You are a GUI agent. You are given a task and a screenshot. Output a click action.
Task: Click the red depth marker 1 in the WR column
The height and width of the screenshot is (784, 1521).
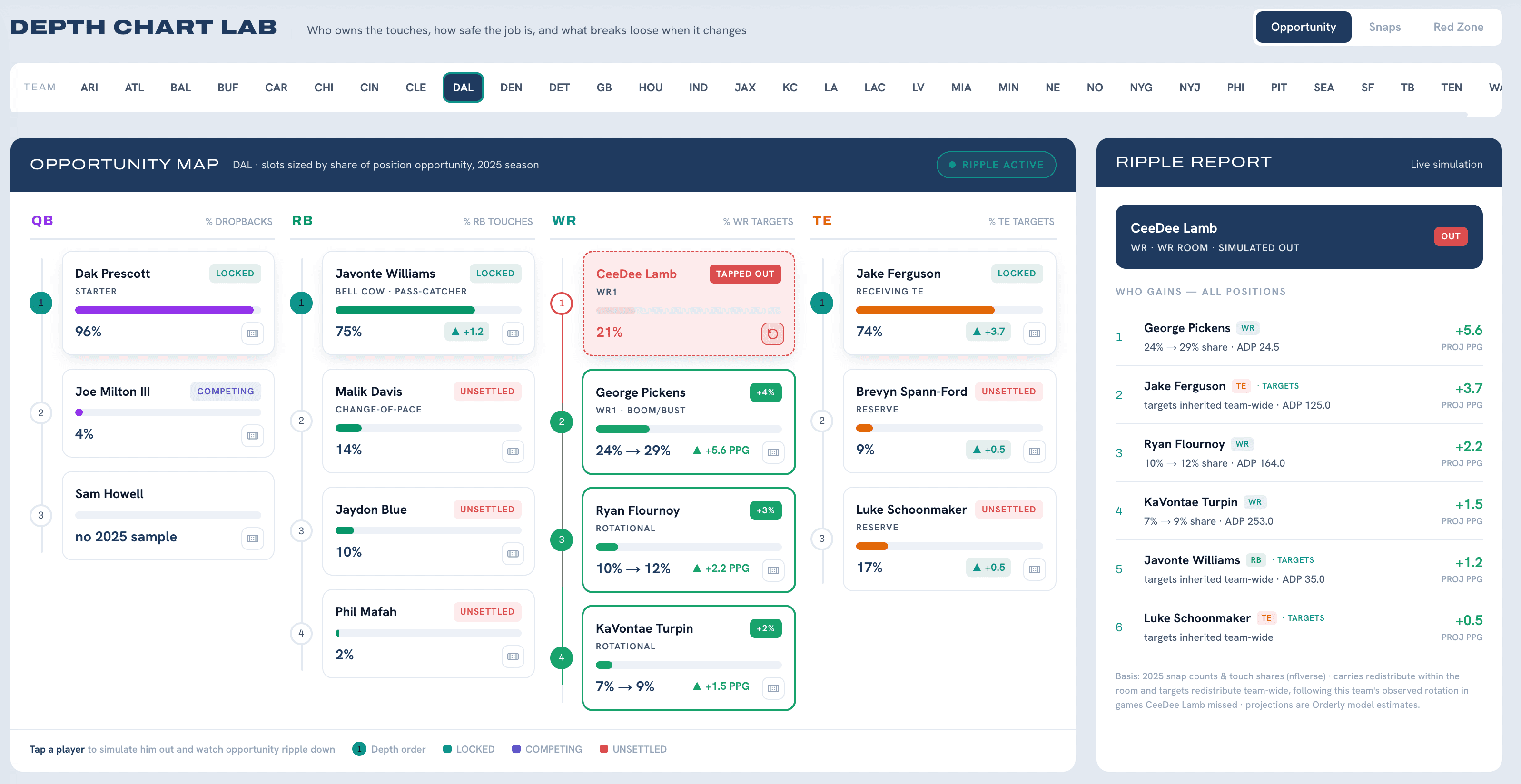click(562, 304)
